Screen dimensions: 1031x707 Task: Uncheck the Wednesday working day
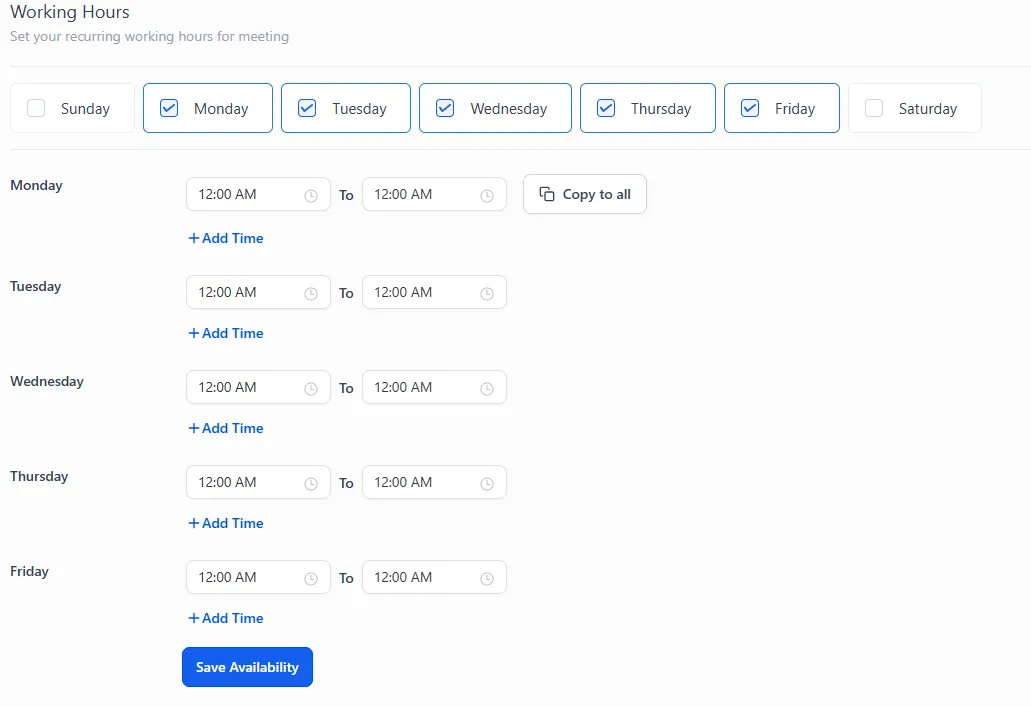446,108
